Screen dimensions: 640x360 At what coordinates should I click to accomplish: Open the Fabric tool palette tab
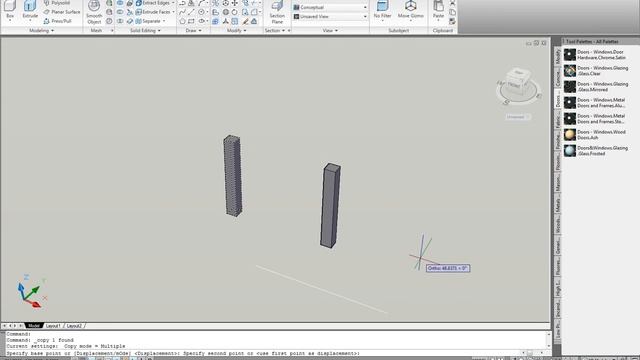tap(558, 119)
